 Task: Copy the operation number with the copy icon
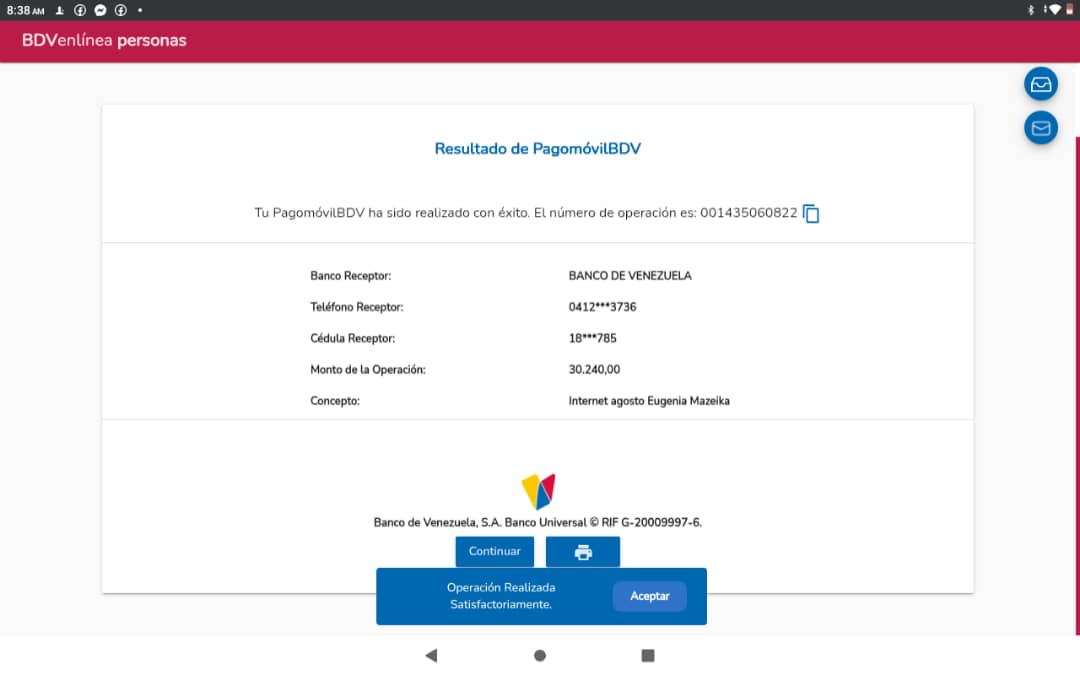click(811, 214)
